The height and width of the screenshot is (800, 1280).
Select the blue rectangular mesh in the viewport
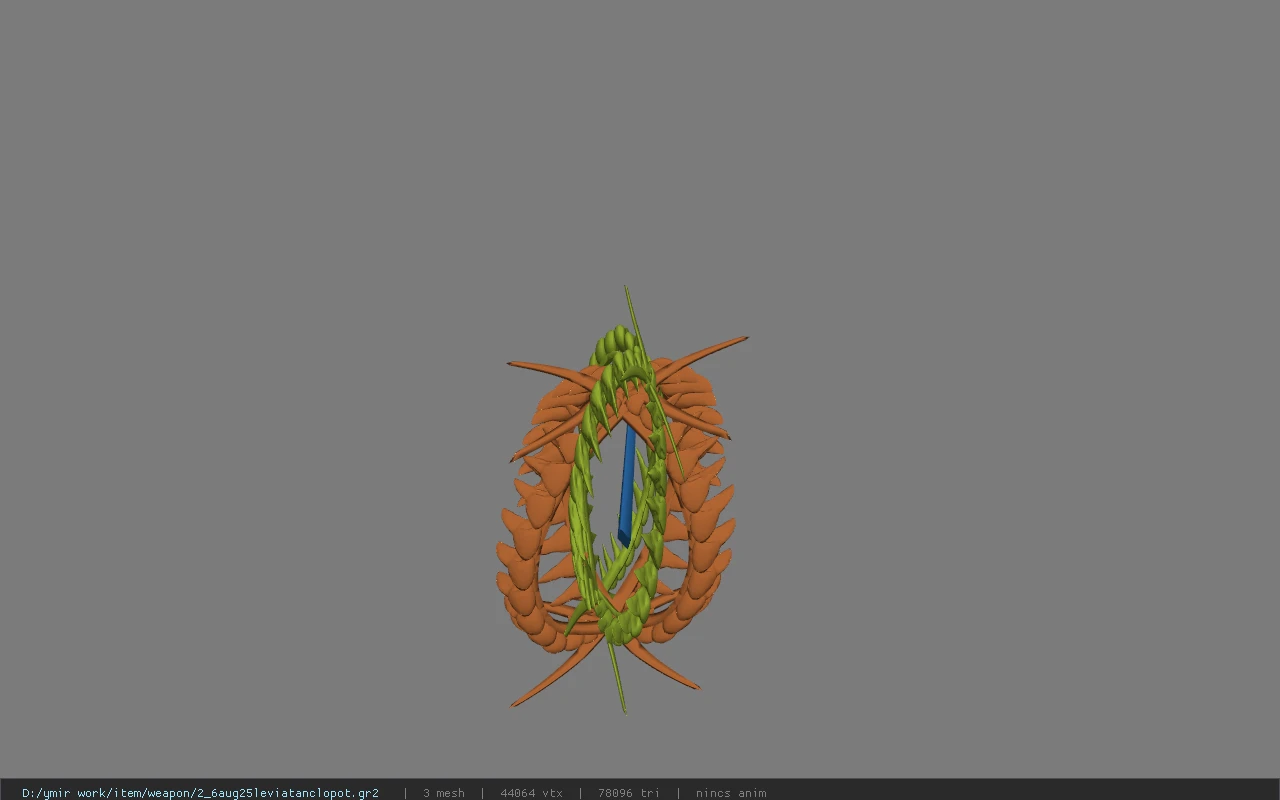(627, 485)
